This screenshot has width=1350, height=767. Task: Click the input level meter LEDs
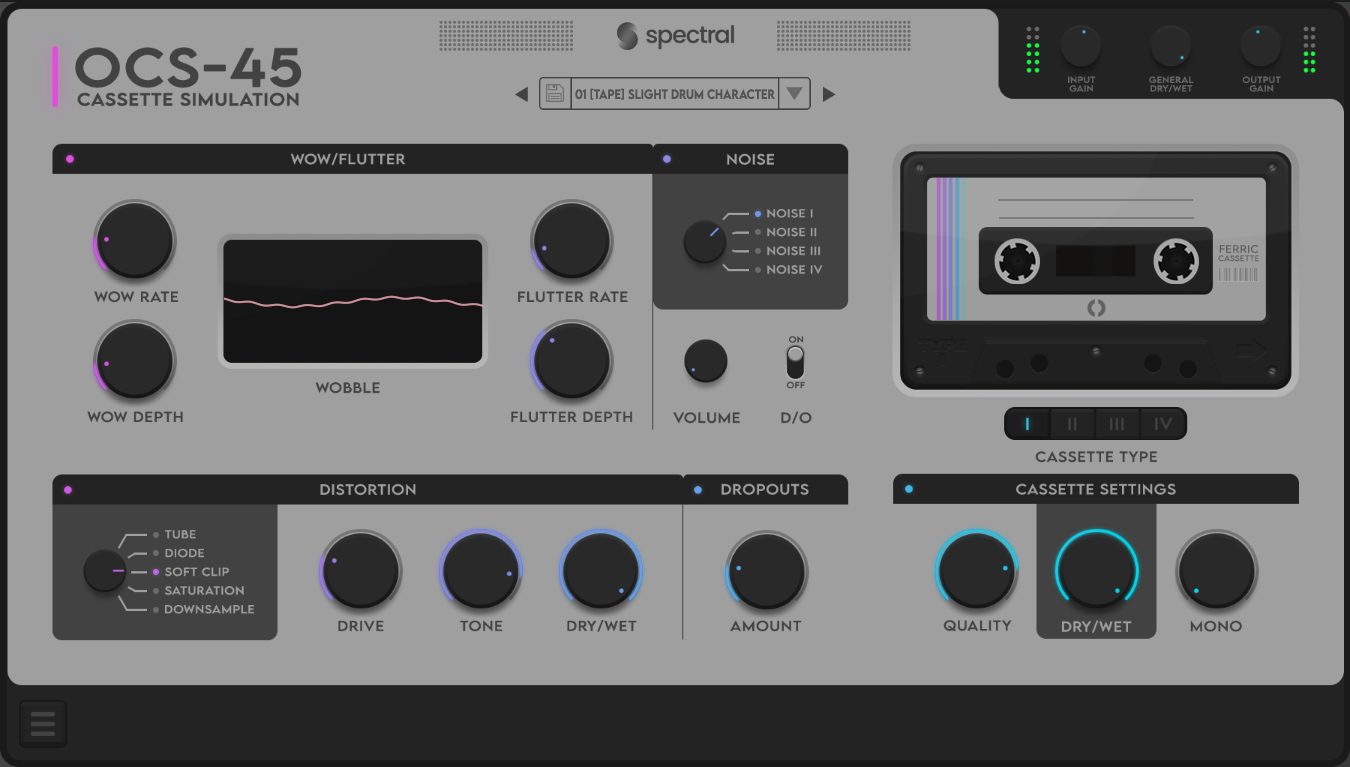(1033, 50)
